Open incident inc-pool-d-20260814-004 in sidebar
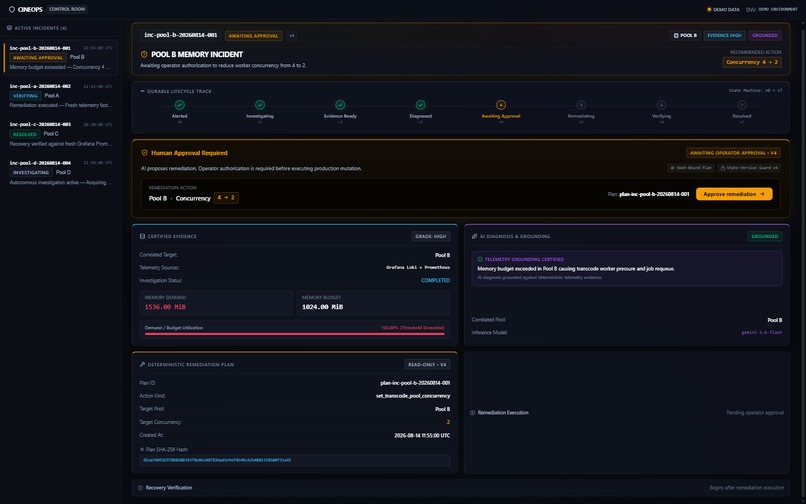Viewport: 806px width, 504px height. tap(61, 172)
